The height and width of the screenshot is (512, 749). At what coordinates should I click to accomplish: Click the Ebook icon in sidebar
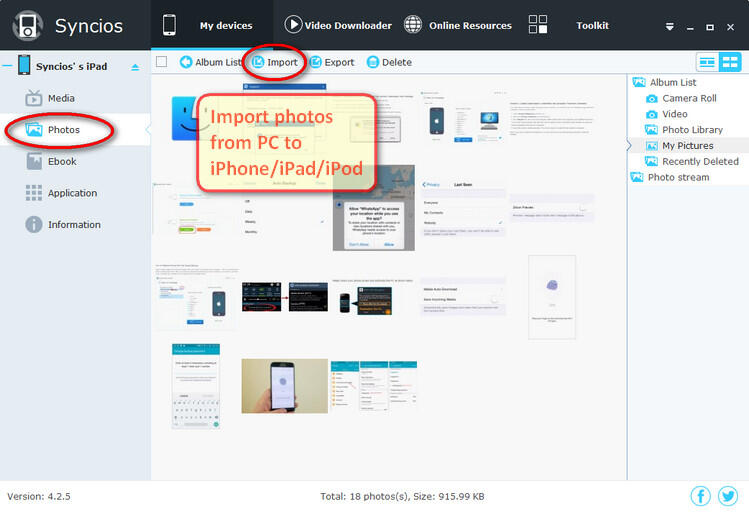pos(34,161)
